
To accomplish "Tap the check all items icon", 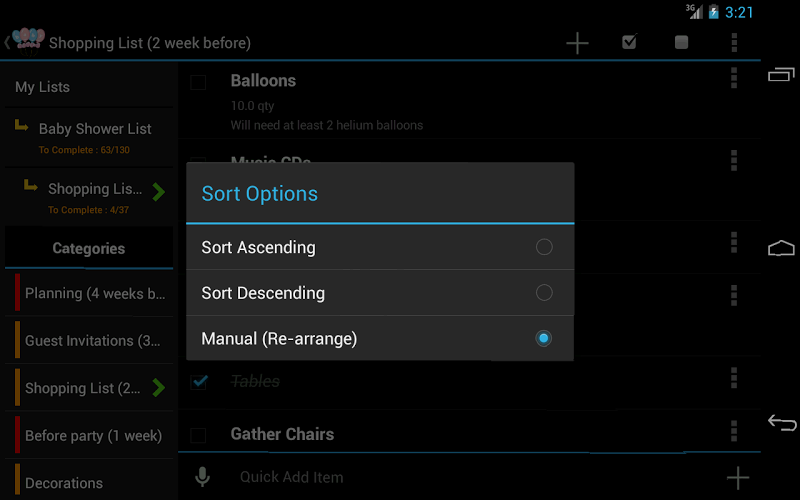I will (629, 42).
